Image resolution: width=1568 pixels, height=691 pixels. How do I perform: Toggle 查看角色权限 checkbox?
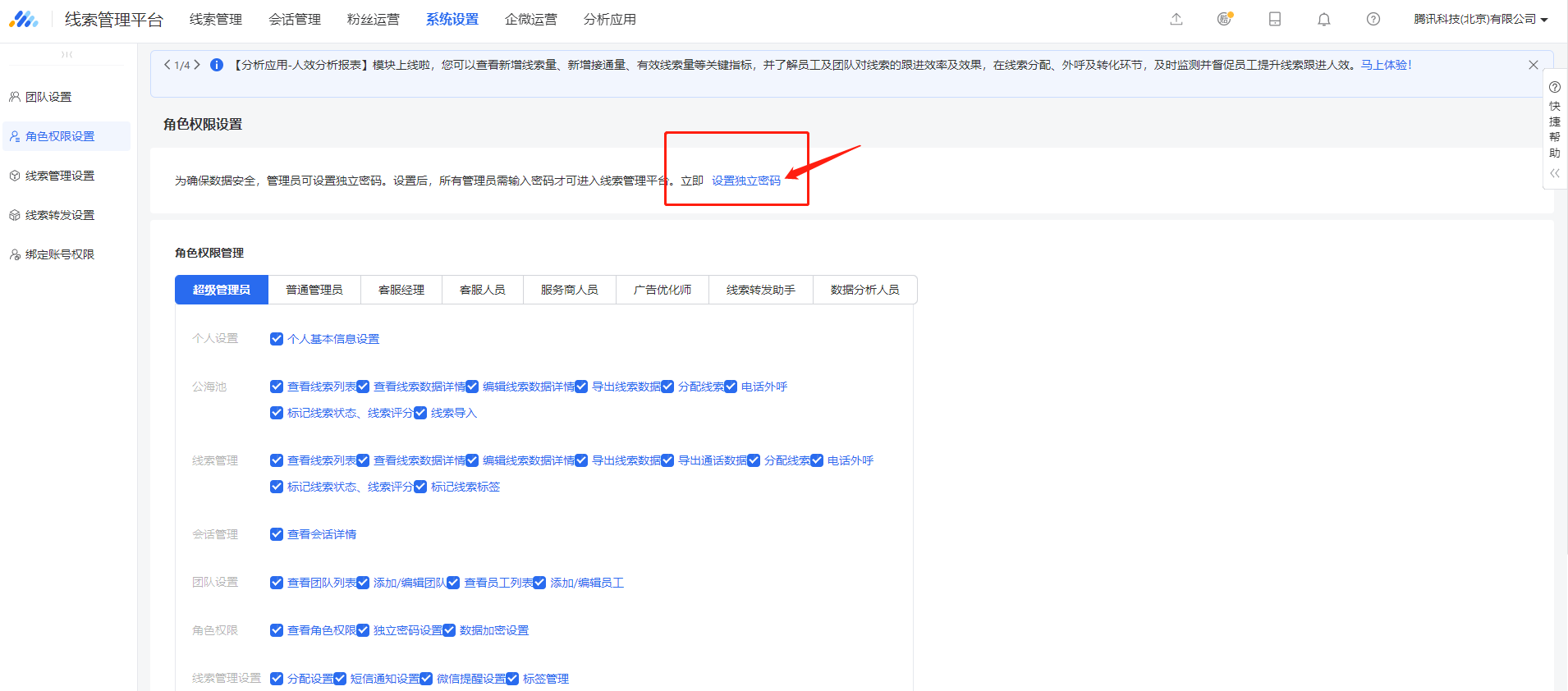click(x=277, y=630)
